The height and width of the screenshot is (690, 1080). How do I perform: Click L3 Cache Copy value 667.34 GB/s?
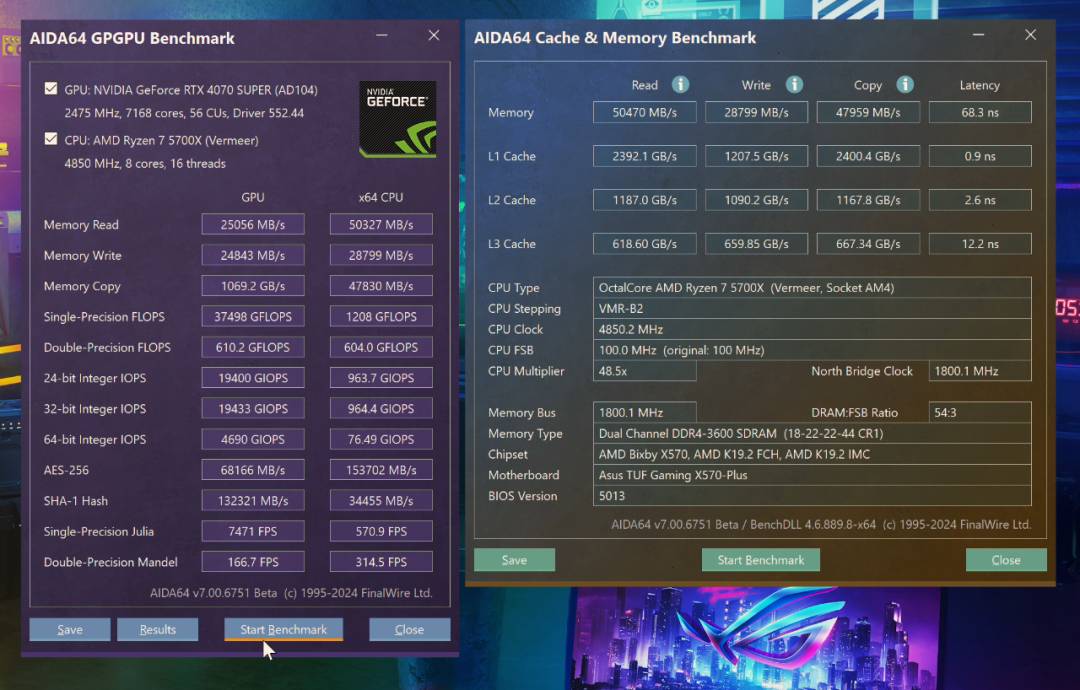point(868,244)
